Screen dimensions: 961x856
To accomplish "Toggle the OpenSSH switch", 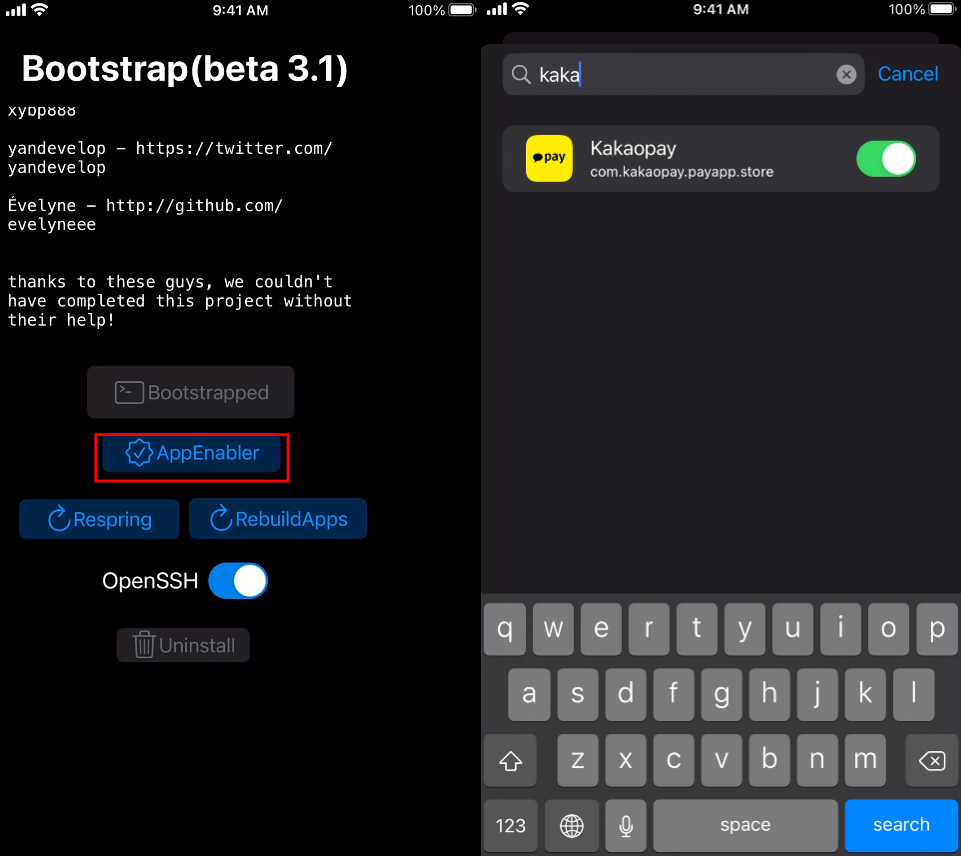I will click(238, 581).
